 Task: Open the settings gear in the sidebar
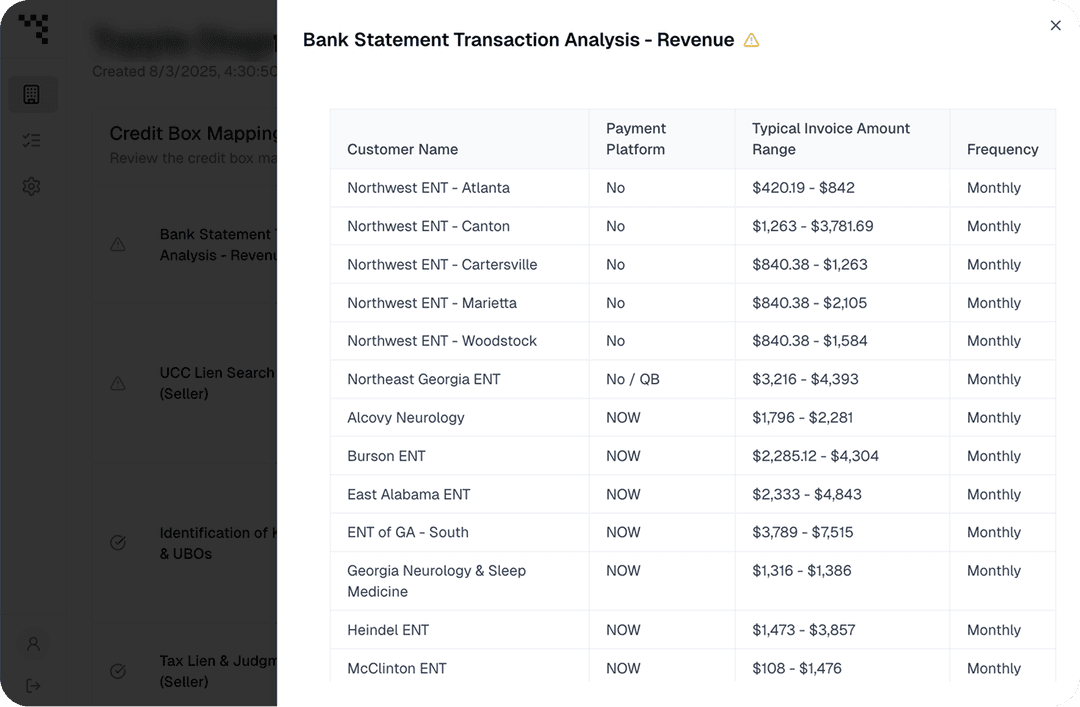tap(32, 186)
